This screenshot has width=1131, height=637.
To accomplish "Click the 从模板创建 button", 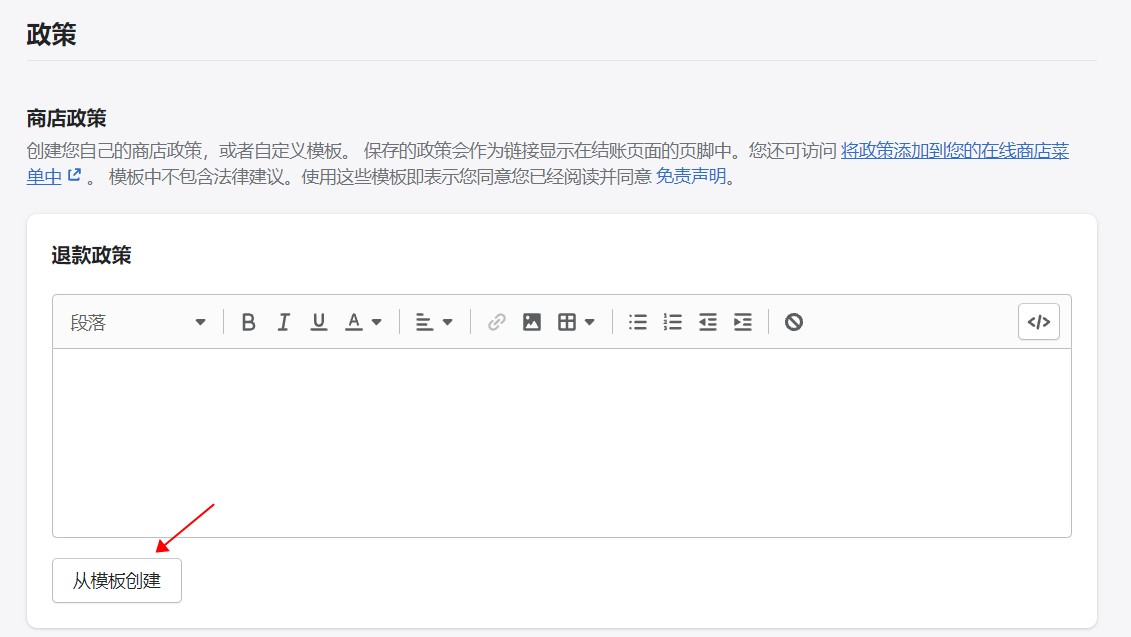I will [117, 581].
